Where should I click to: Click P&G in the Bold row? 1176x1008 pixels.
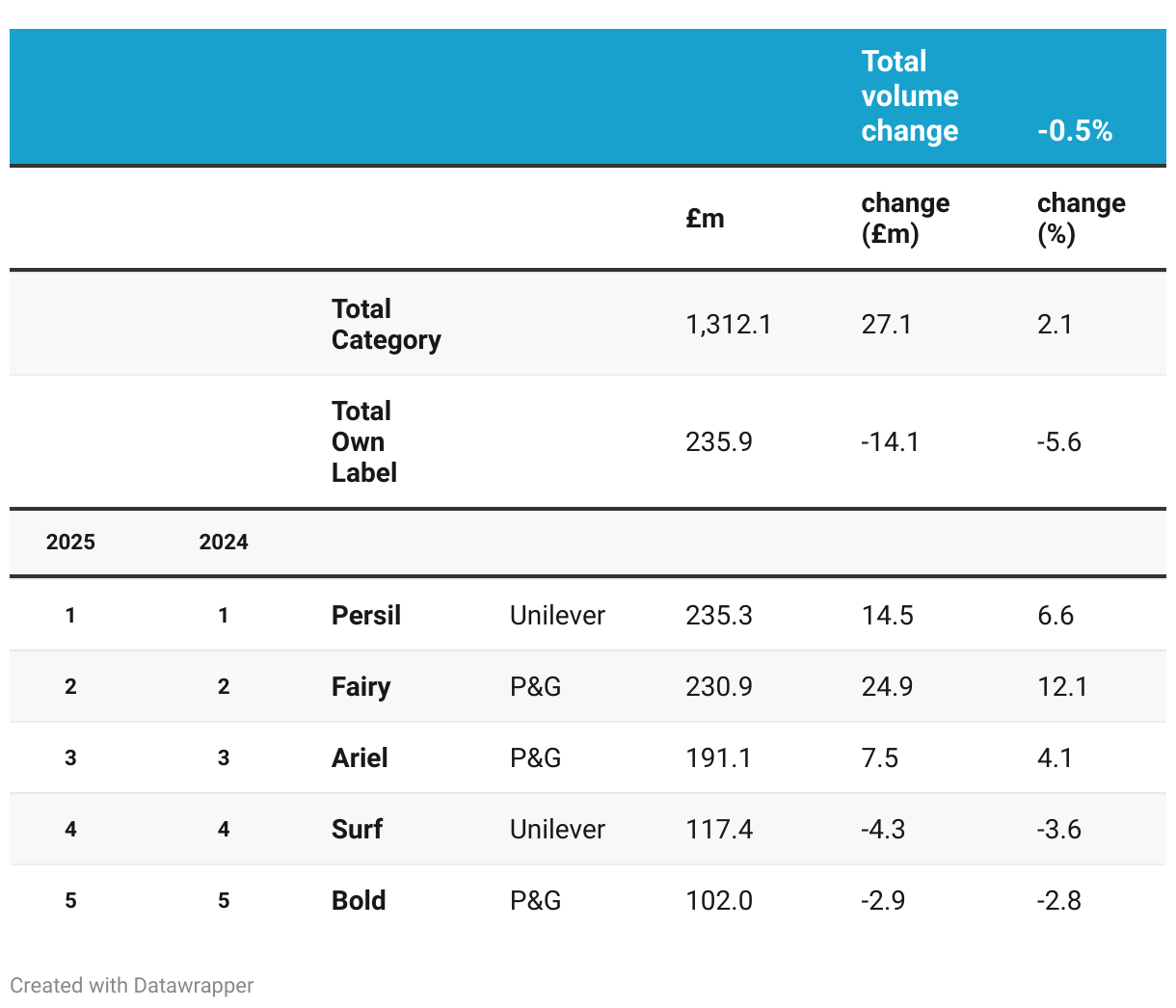pos(535,901)
